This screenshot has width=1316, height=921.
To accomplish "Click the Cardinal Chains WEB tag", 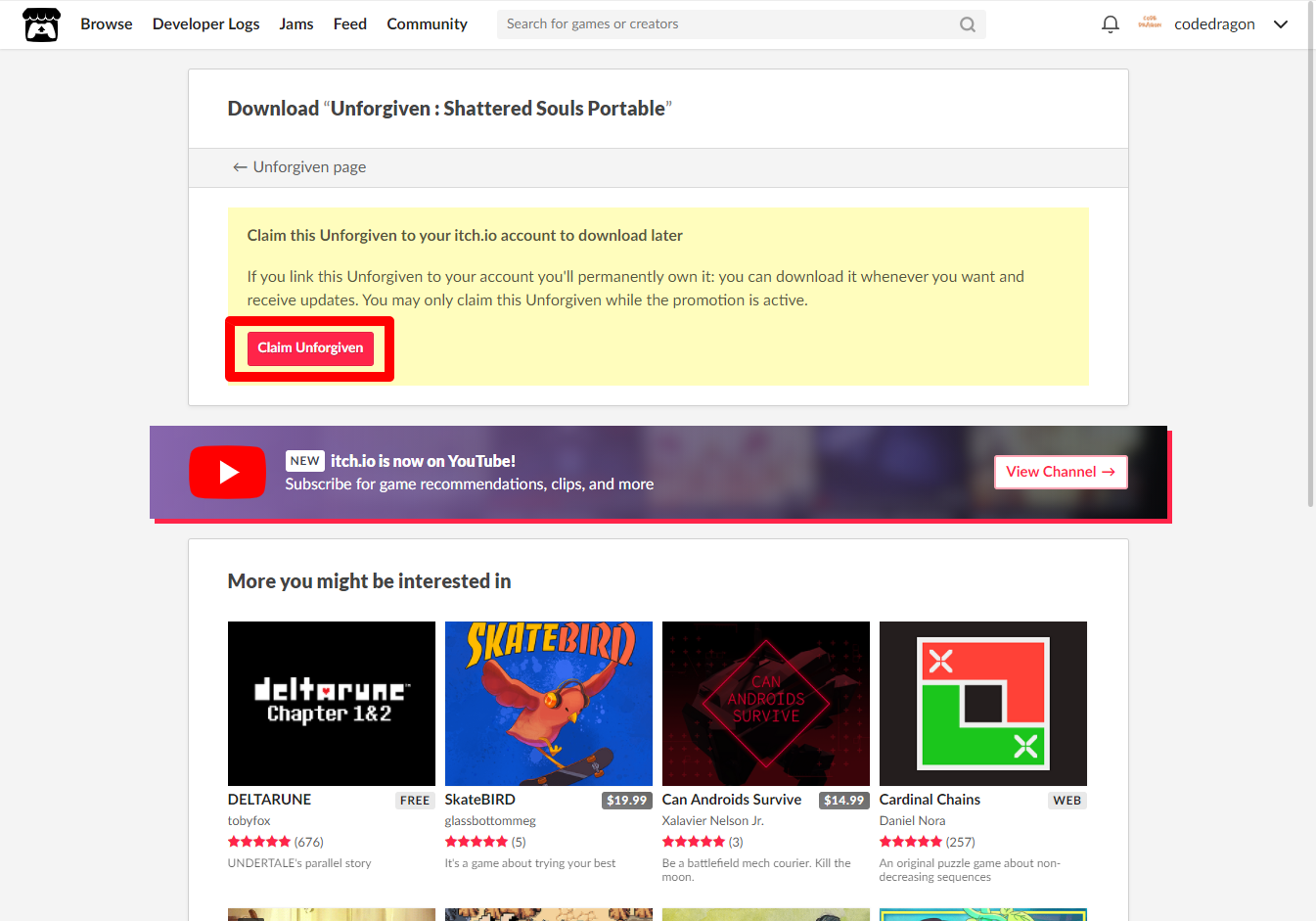I will click(x=1067, y=801).
